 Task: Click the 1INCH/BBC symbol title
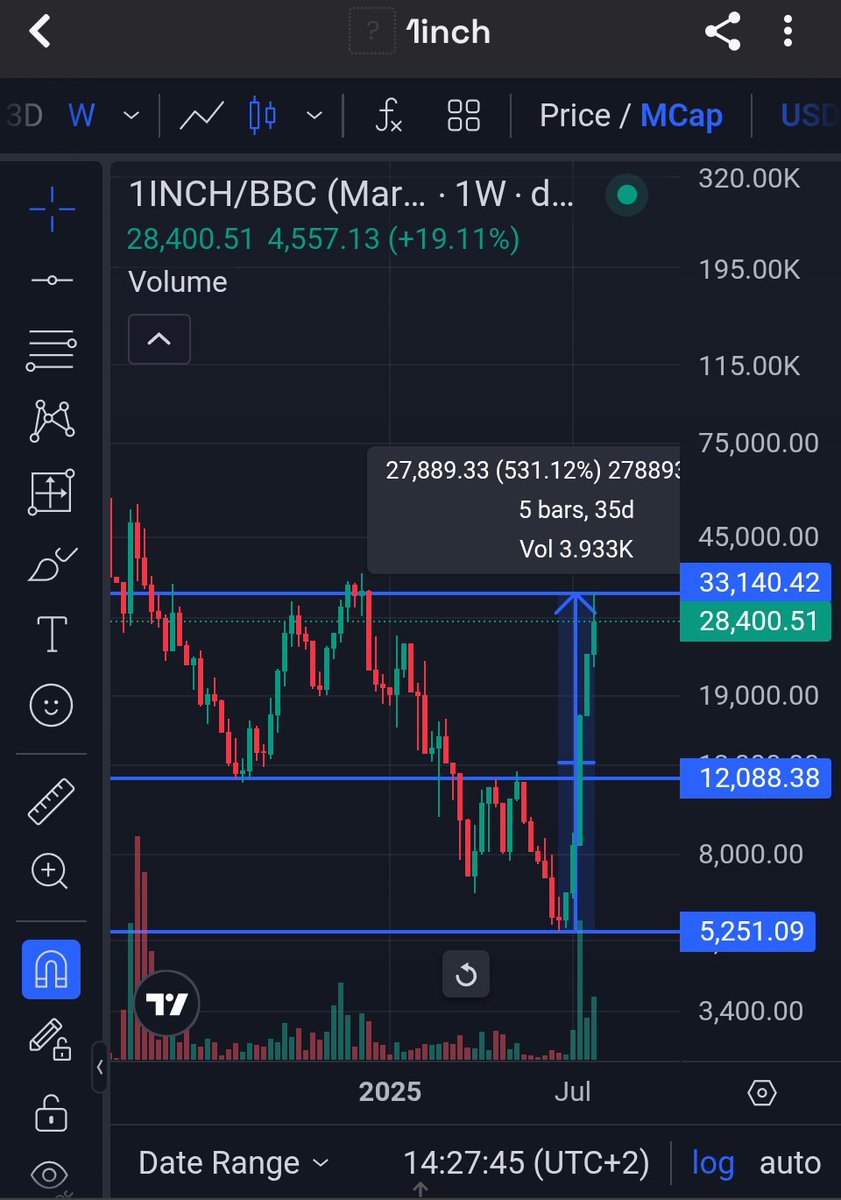tap(351, 195)
